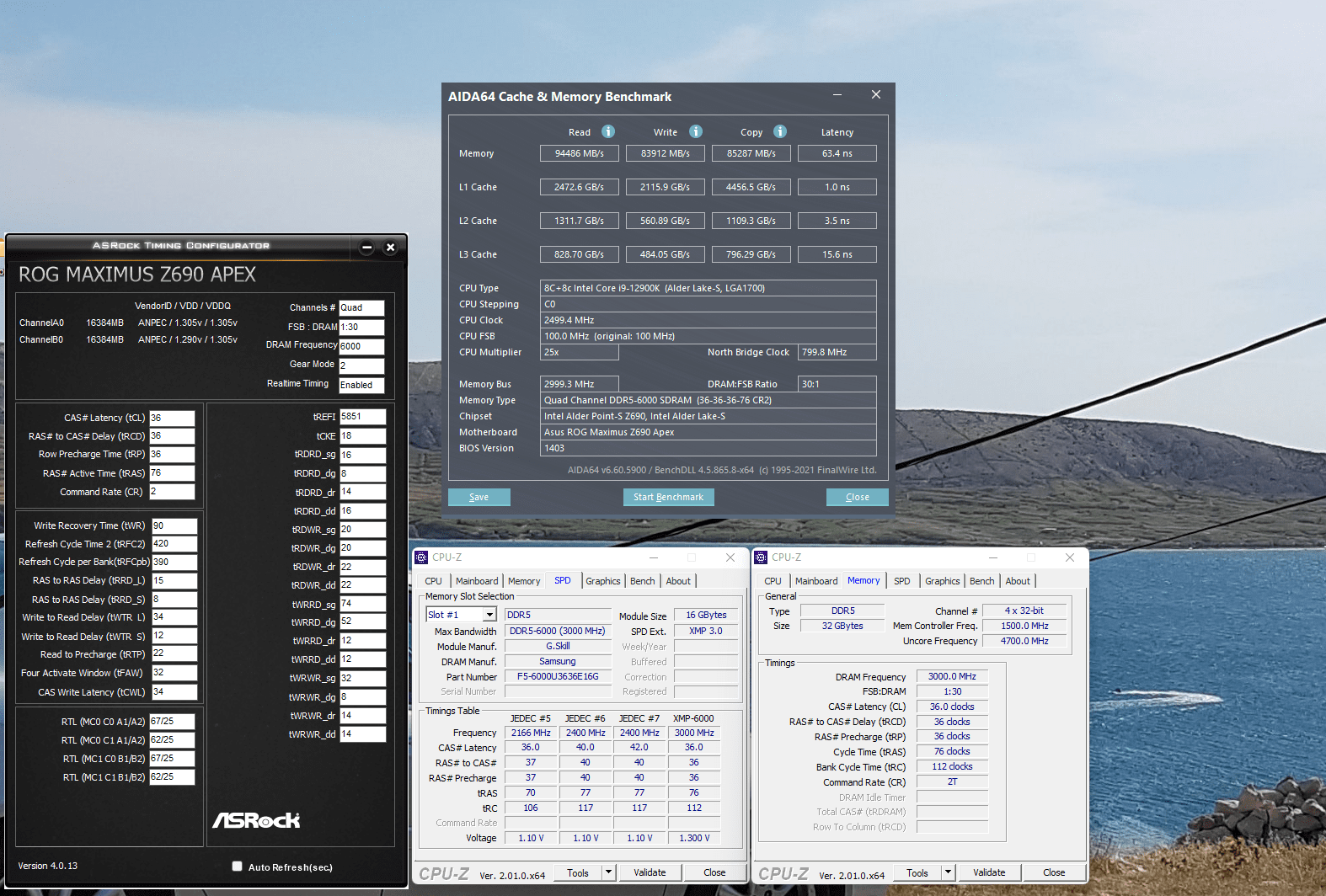Close the AIDA64 benchmark window with X
The height and width of the screenshot is (896, 1326).
[876, 95]
